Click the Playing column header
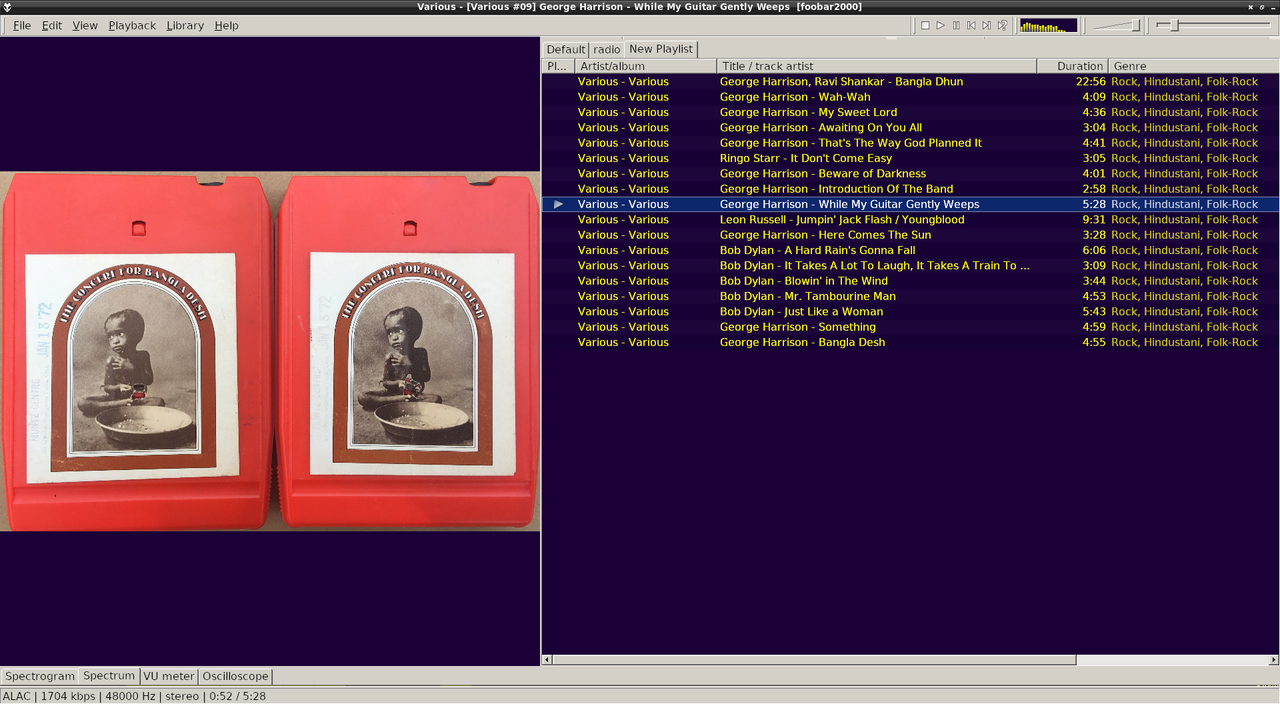The width and height of the screenshot is (1280, 704). (558, 66)
